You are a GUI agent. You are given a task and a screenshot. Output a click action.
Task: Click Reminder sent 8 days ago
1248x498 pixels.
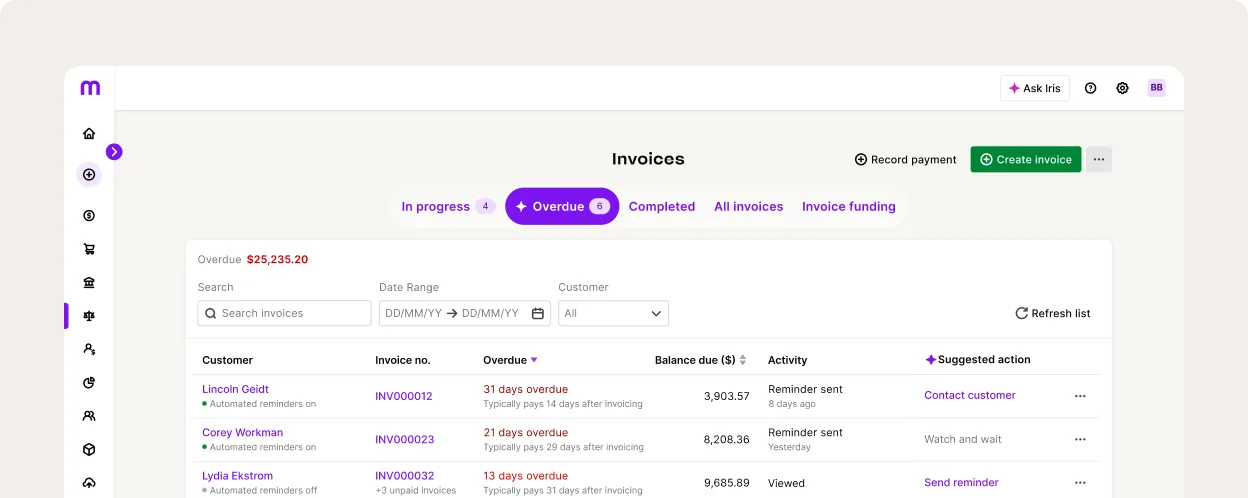tap(805, 396)
